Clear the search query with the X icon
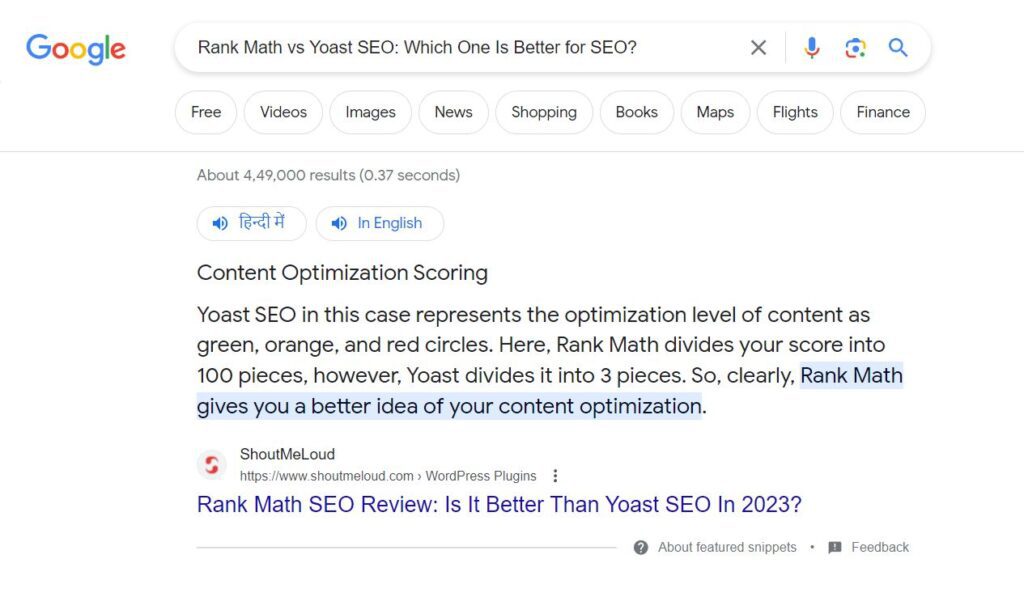The height and width of the screenshot is (597, 1024). point(758,47)
